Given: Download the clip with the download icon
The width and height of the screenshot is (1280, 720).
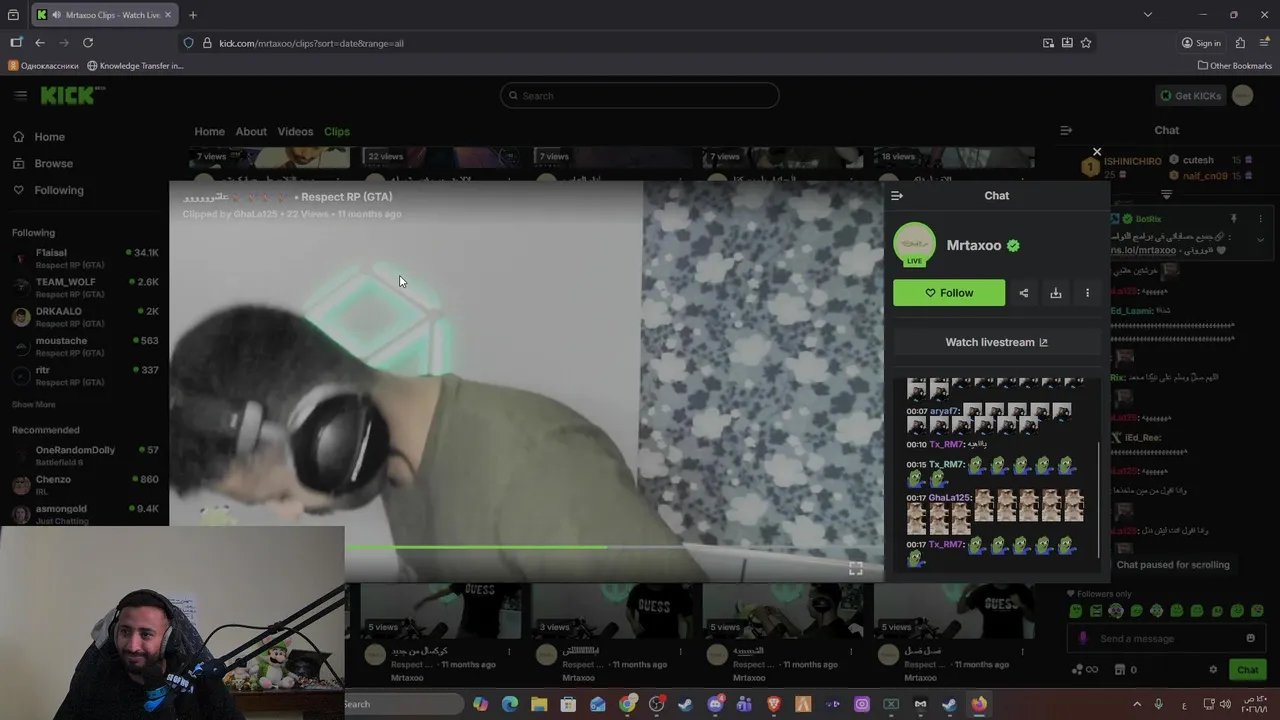Looking at the screenshot, I should coord(1055,293).
